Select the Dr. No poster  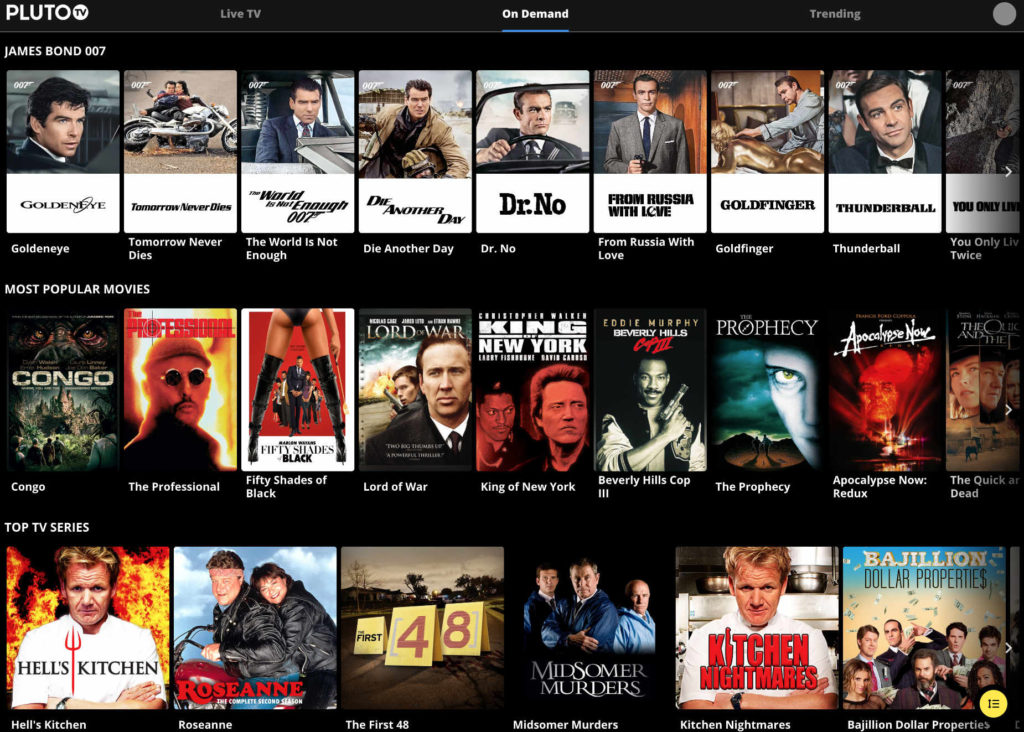[532, 151]
